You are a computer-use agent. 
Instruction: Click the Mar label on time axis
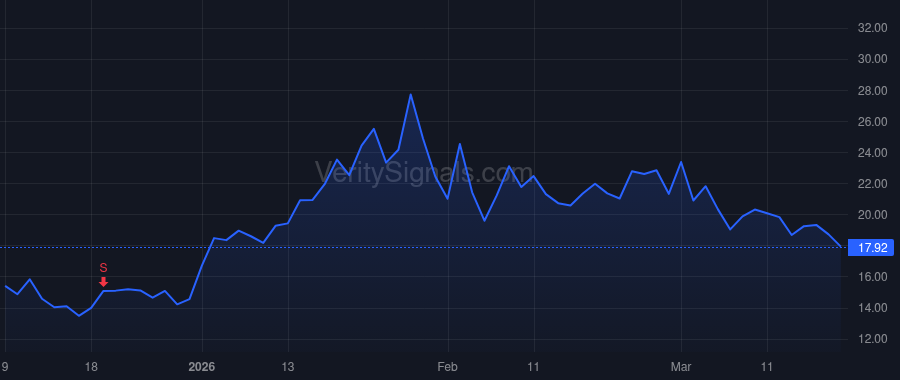(681, 366)
